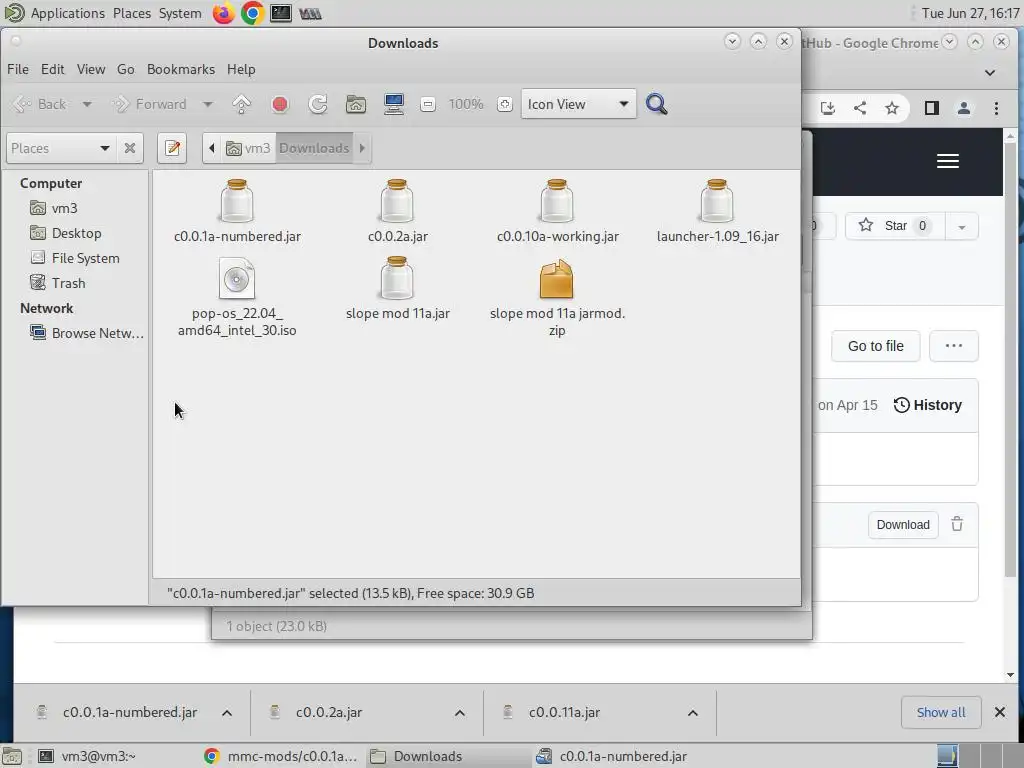Click Chrome's install/download page icon

(827, 108)
